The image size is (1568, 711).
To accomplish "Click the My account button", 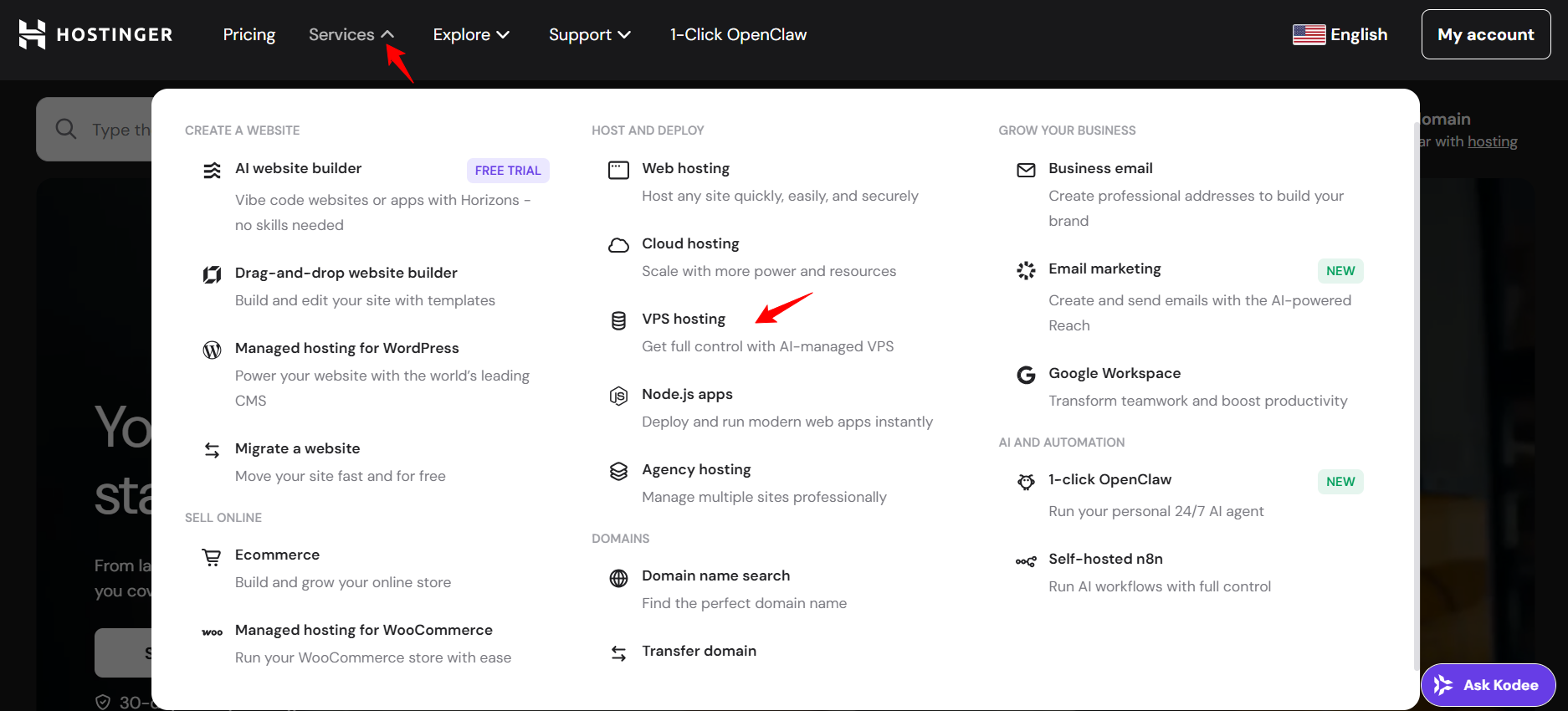I will [1486, 34].
